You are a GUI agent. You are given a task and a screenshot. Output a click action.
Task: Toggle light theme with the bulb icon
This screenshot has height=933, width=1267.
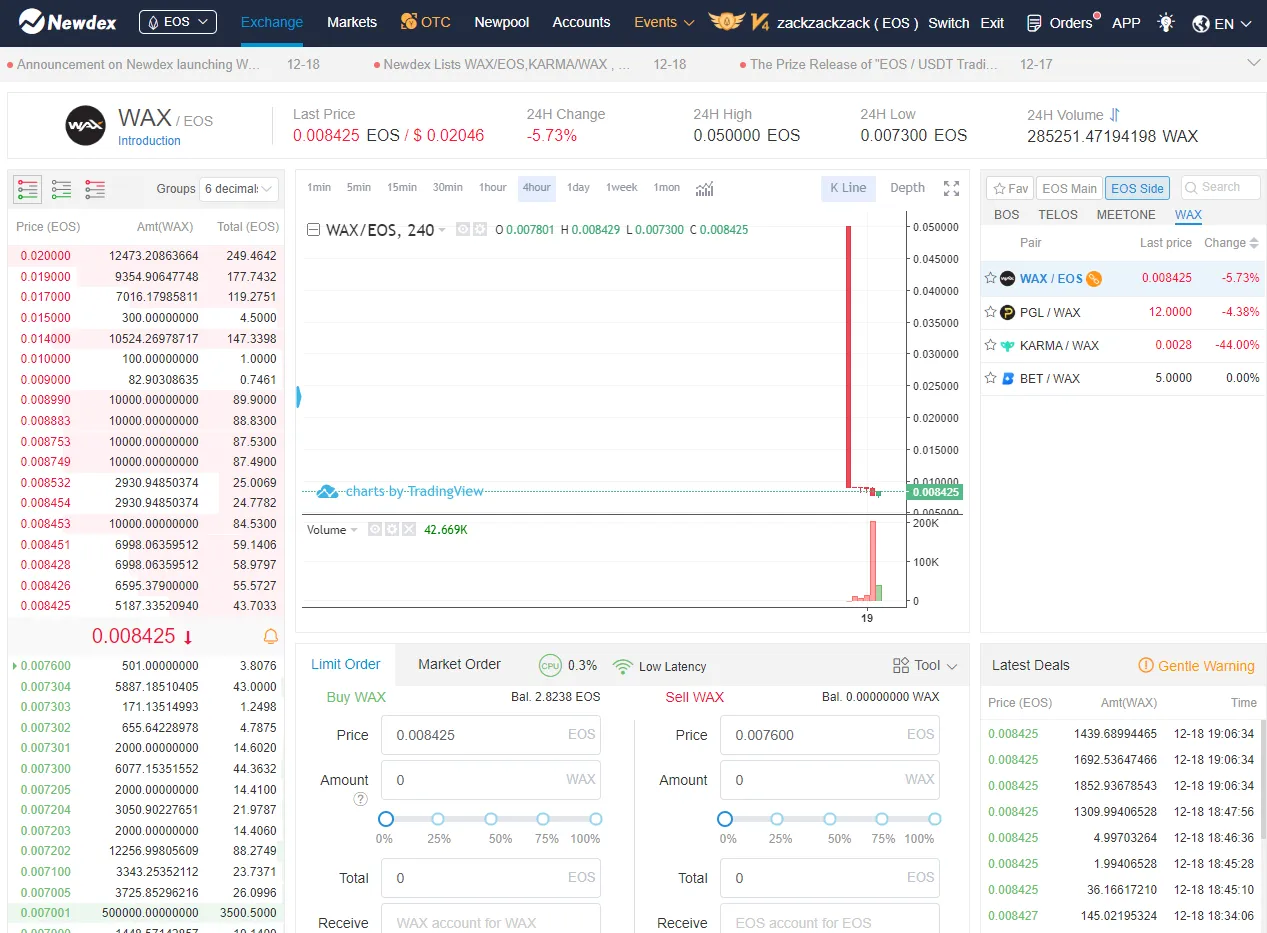pos(1165,22)
